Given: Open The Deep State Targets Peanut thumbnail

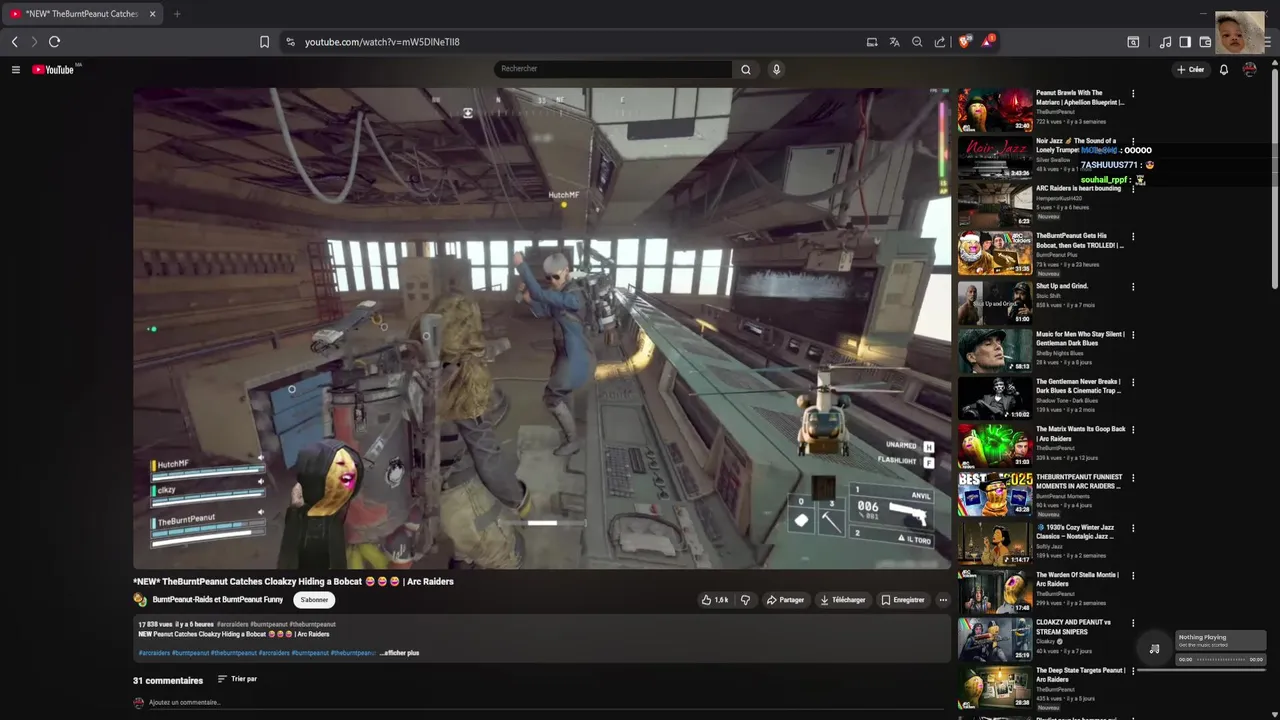Looking at the screenshot, I should click(x=995, y=686).
